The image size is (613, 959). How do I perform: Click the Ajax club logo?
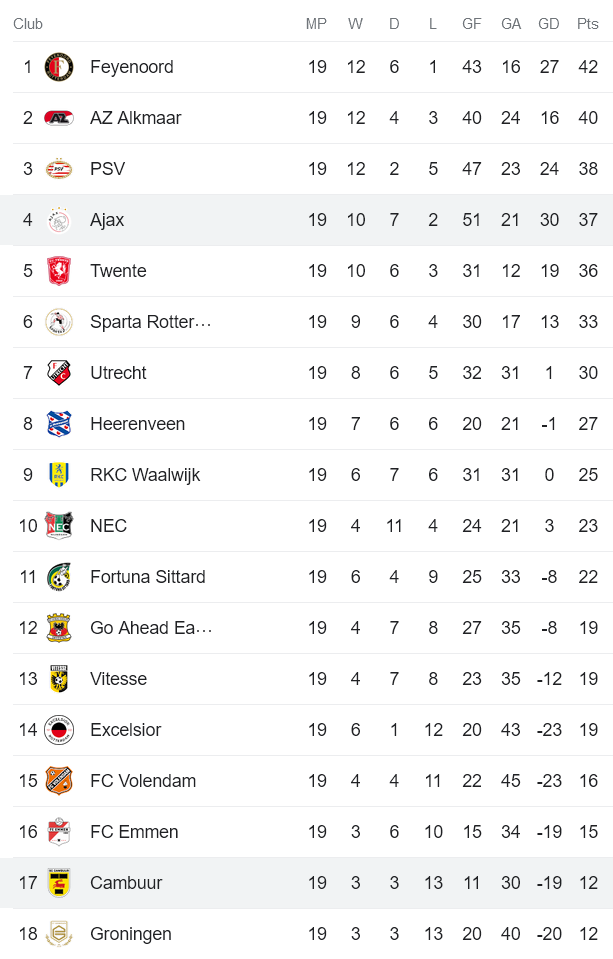tap(59, 220)
